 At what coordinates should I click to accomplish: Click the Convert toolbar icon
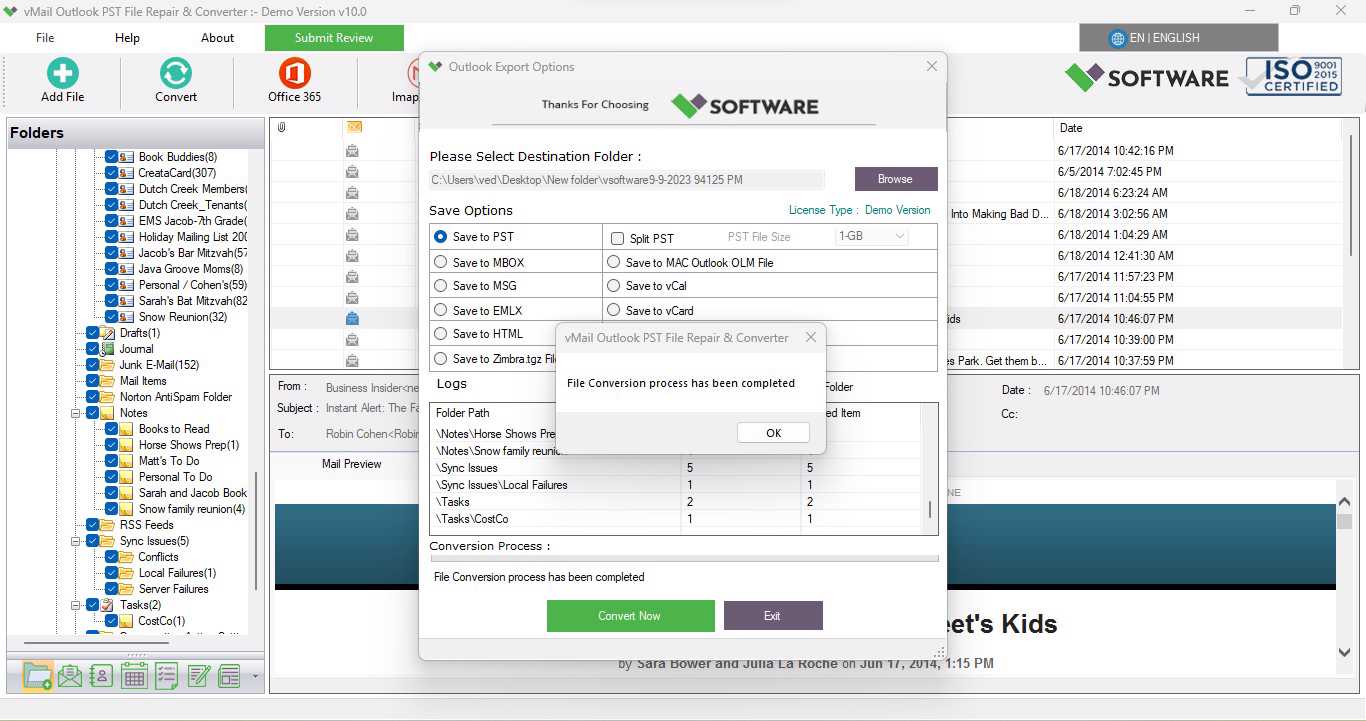click(x=176, y=73)
